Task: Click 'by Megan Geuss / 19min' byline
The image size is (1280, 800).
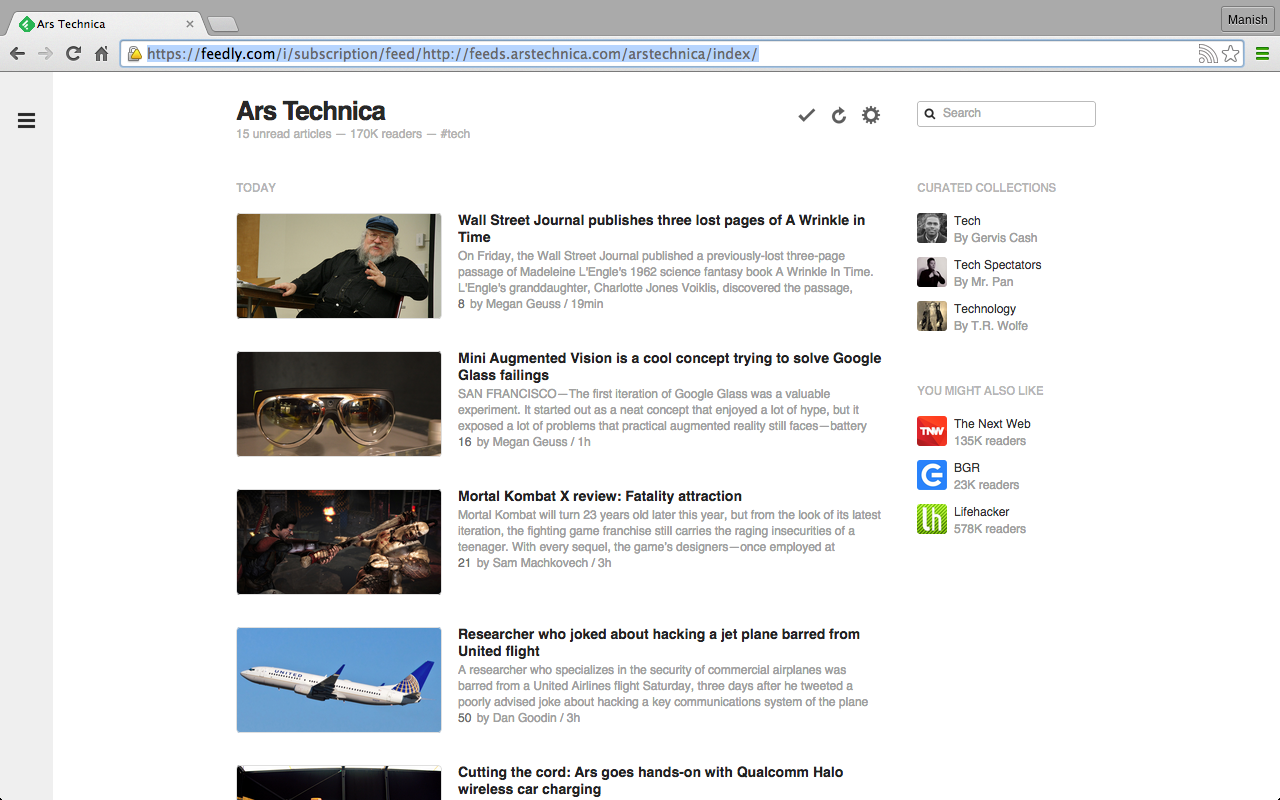Action: (x=536, y=304)
